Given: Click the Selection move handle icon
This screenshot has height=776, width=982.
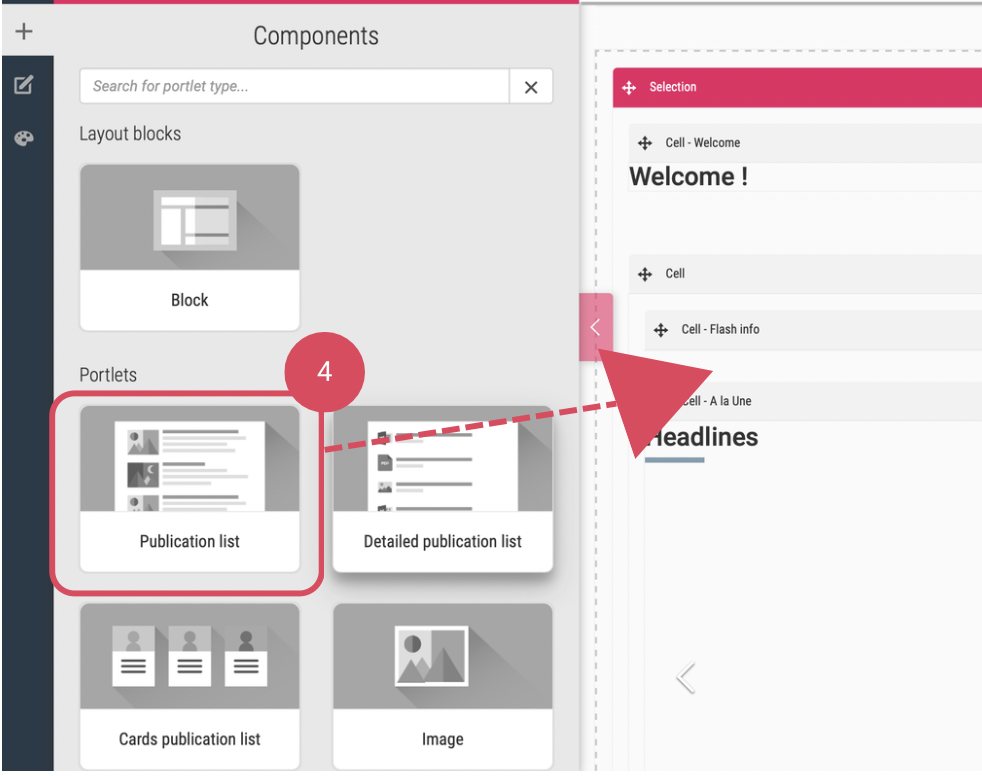Looking at the screenshot, I should tap(629, 88).
